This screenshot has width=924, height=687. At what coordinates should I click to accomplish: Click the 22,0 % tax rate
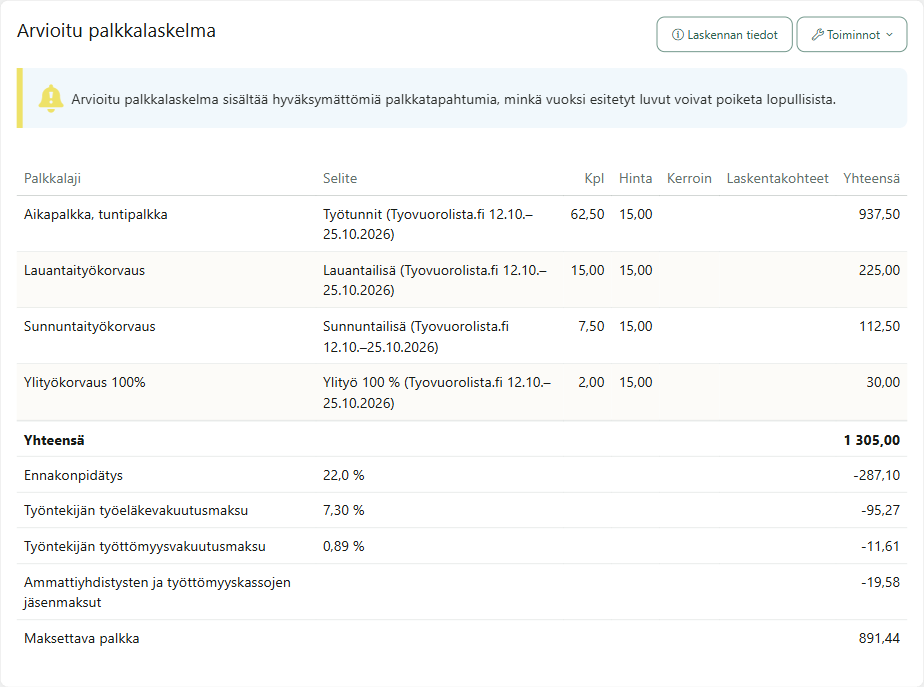[344, 475]
